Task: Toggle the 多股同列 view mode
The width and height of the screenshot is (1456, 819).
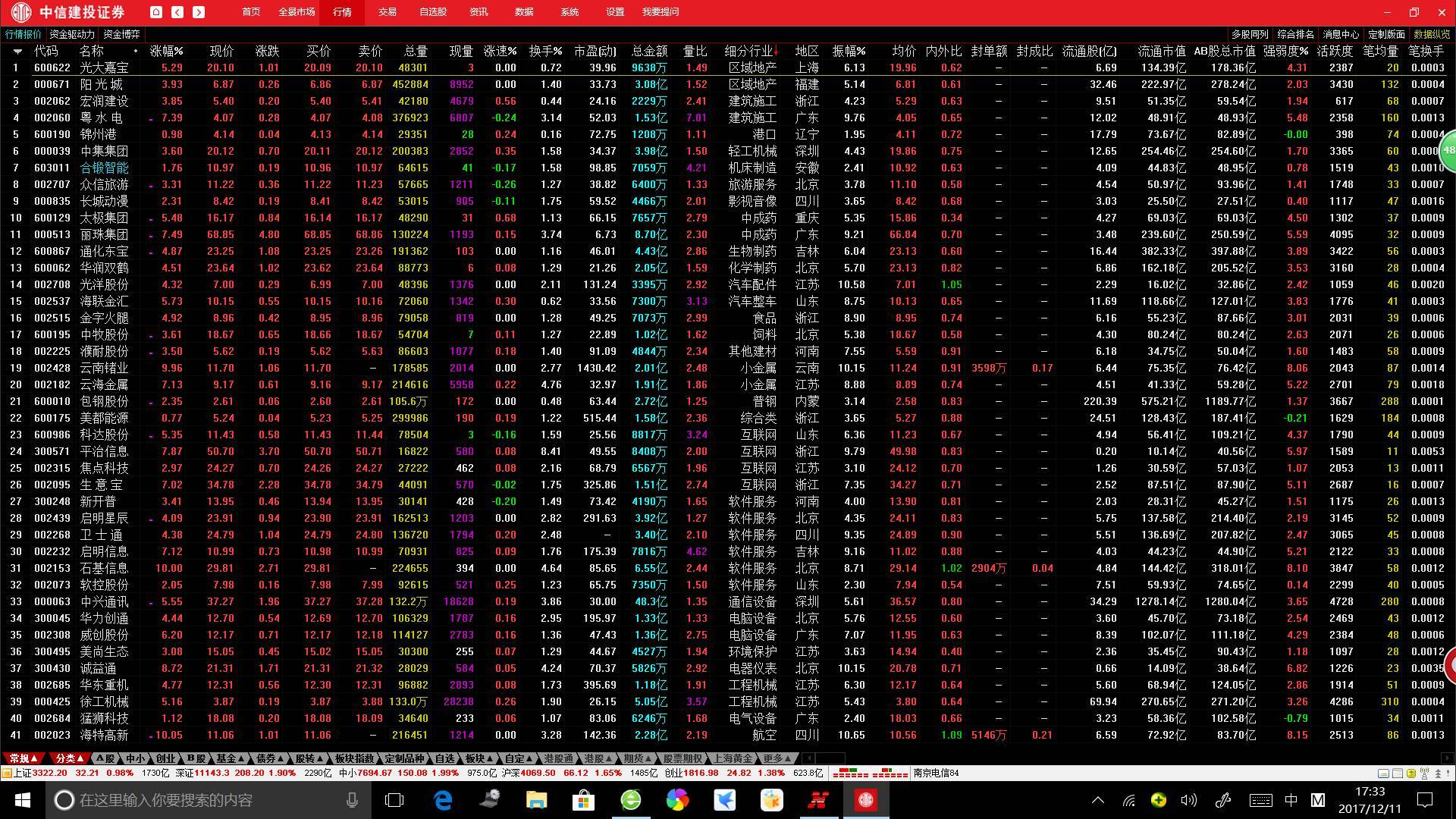Action: click(1250, 34)
